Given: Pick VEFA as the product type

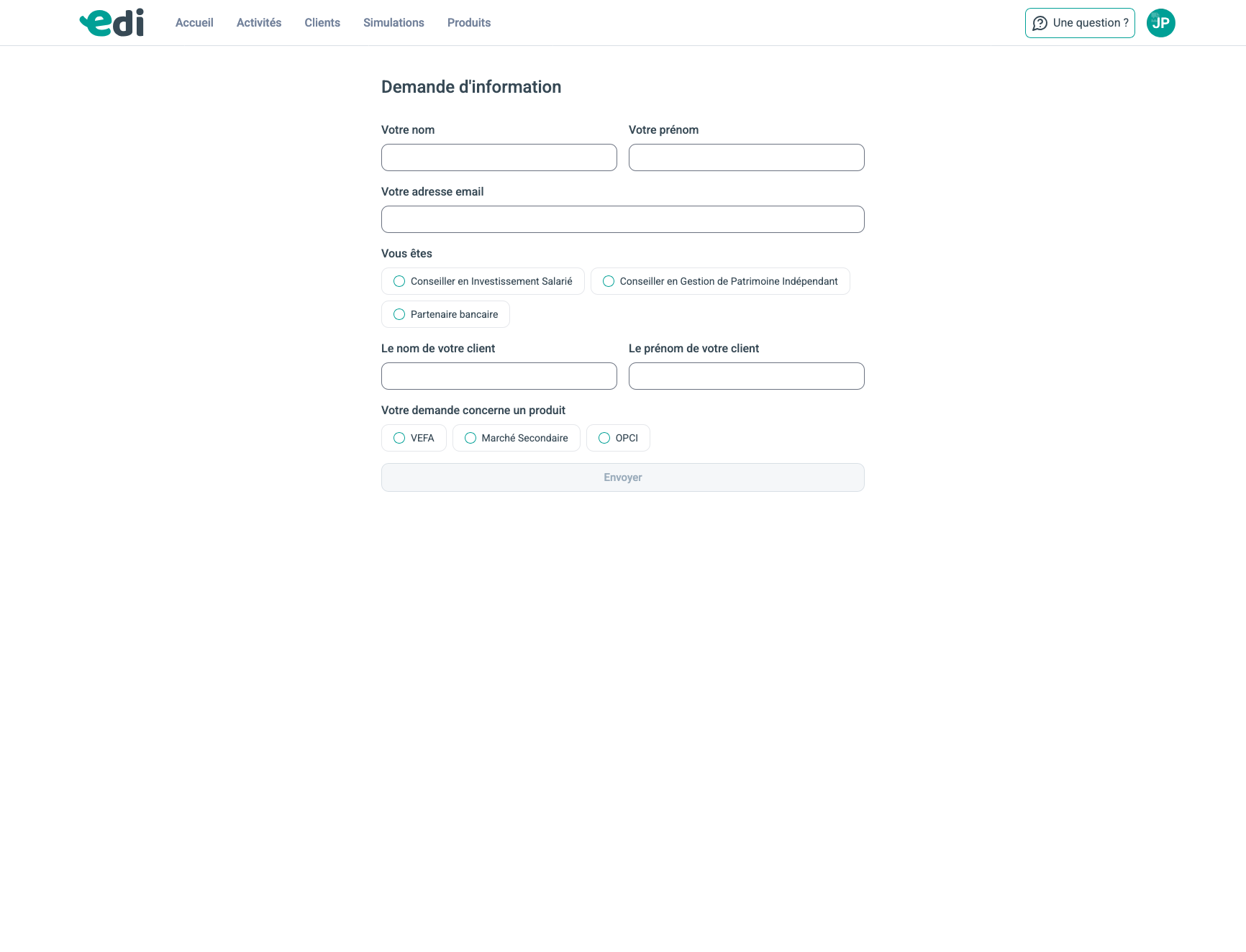Looking at the screenshot, I should point(399,438).
